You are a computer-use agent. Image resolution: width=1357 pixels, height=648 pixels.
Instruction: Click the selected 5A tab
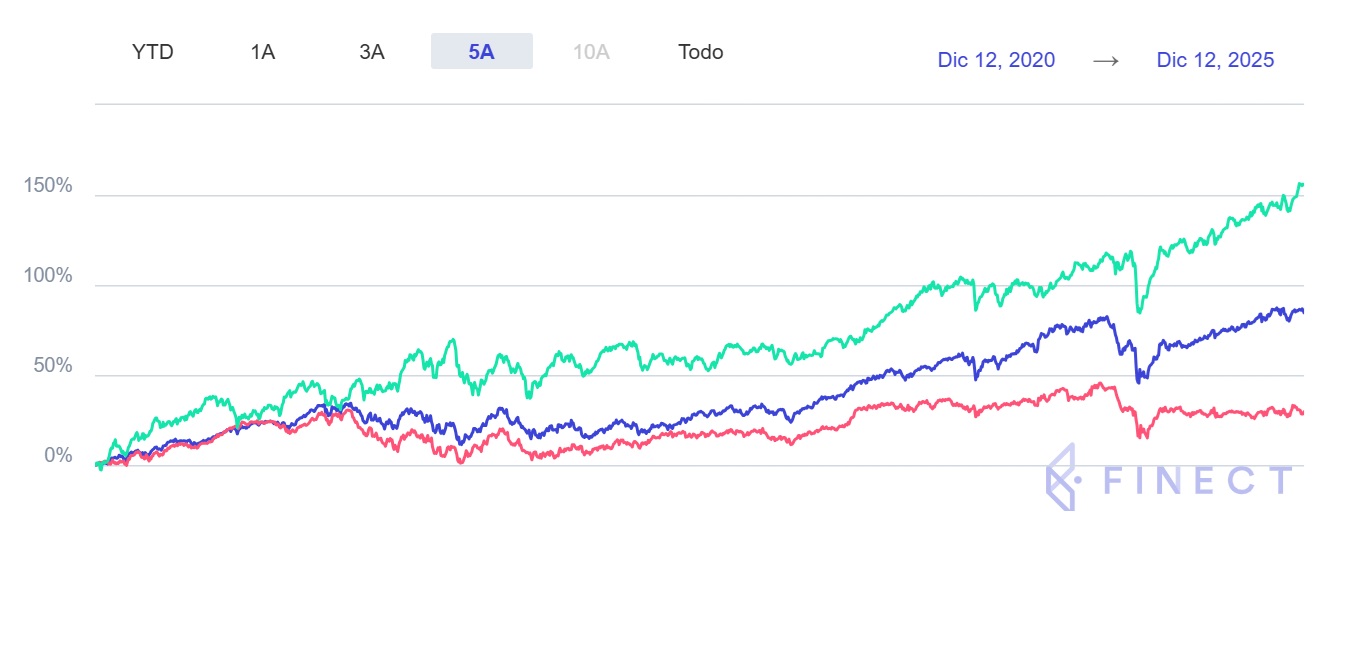coord(482,52)
